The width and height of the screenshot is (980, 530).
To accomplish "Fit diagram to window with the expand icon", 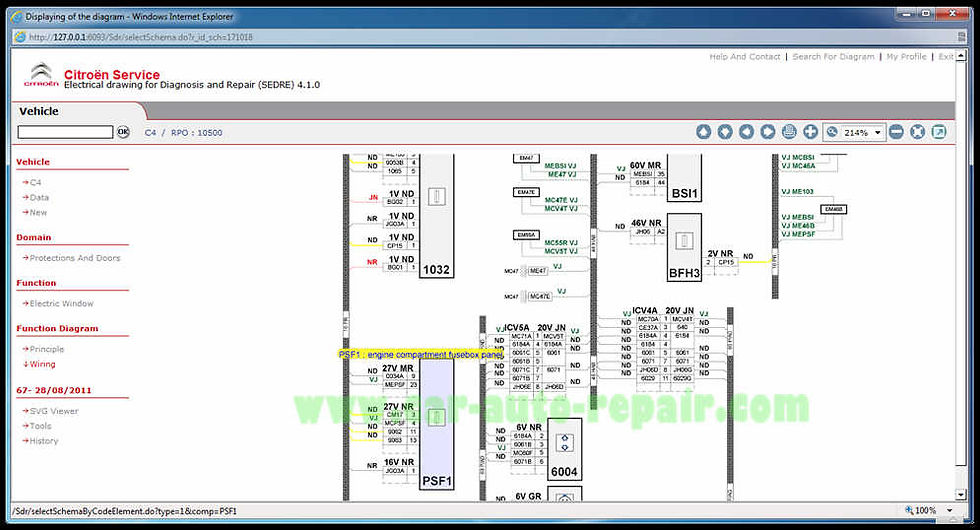I will 918,132.
